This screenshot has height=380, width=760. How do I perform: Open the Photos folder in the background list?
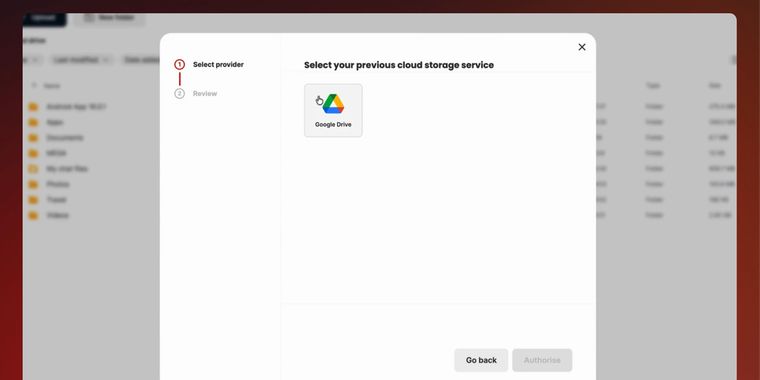(58, 184)
